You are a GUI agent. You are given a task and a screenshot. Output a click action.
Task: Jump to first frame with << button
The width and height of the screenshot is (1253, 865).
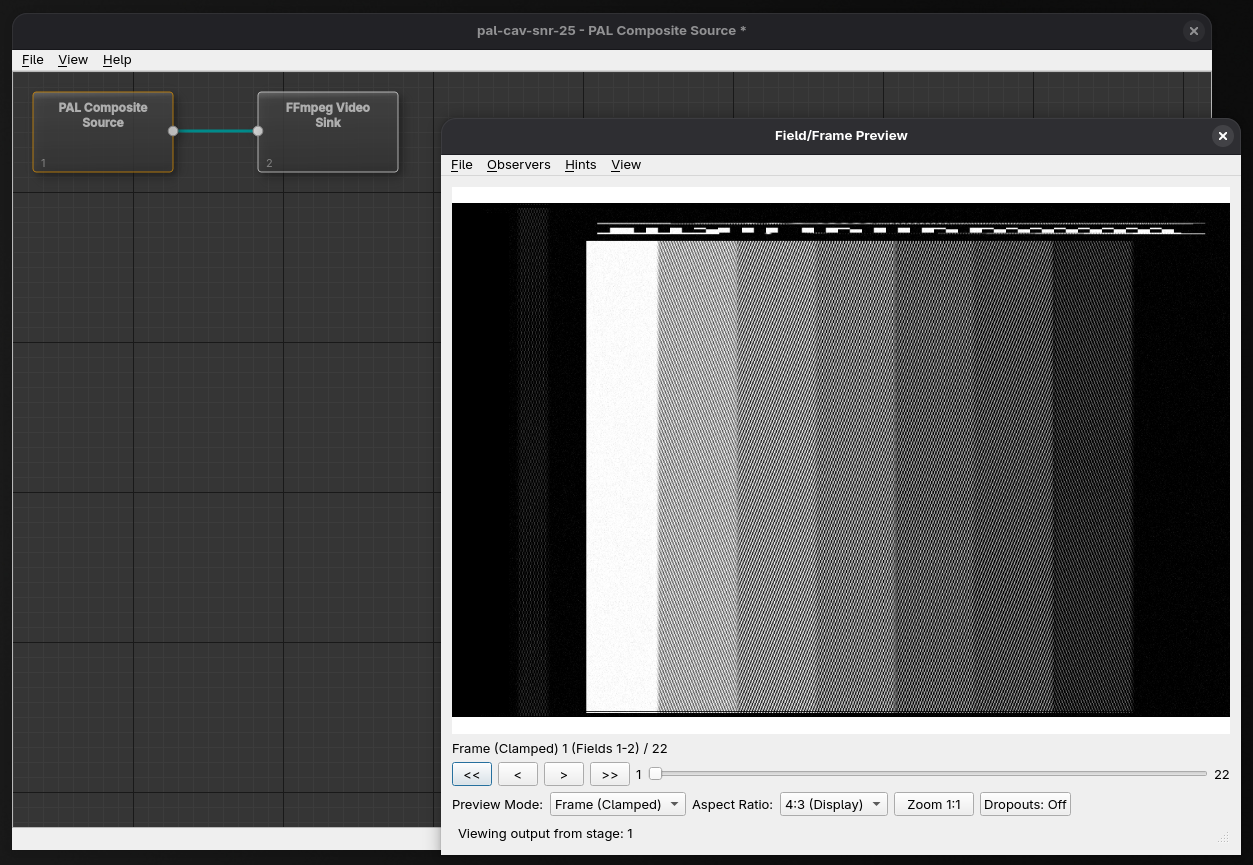[471, 774]
